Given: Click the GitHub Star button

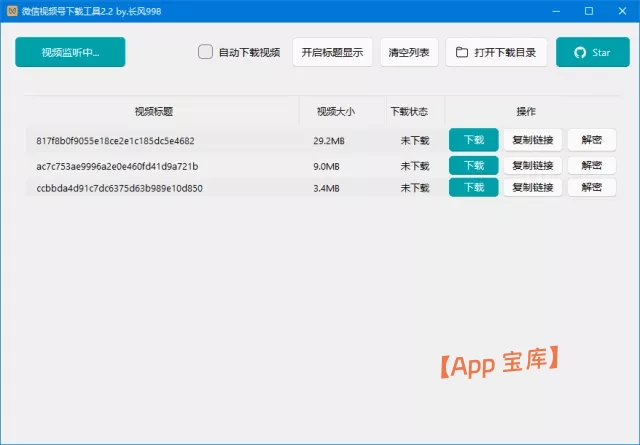Looking at the screenshot, I should (593, 52).
